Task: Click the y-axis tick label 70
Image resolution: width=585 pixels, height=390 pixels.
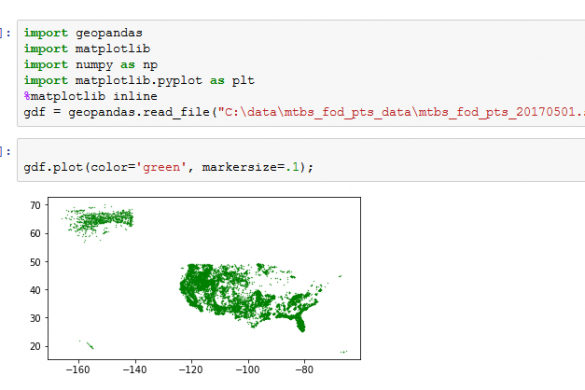Action: 35,205
